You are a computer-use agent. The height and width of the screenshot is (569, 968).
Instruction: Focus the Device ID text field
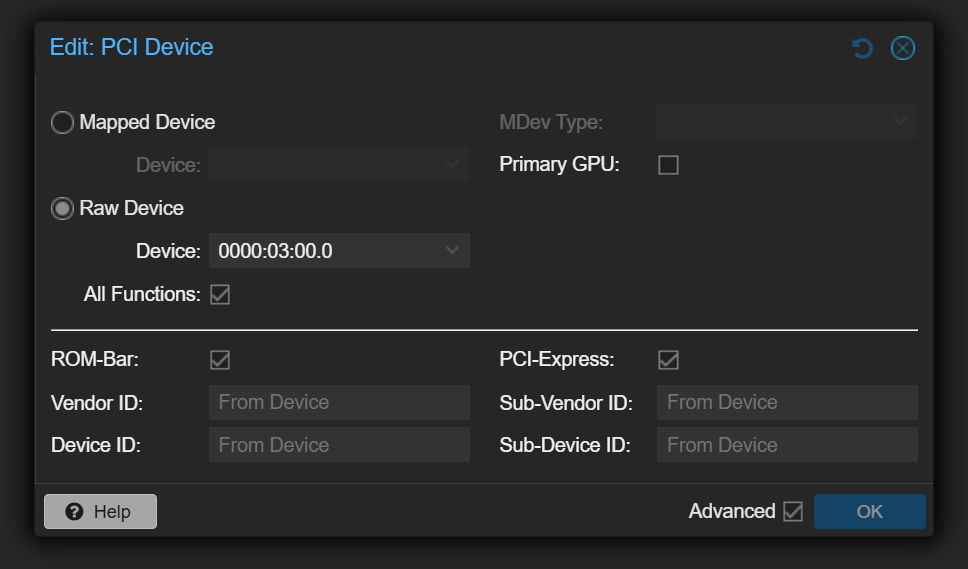[x=338, y=445]
